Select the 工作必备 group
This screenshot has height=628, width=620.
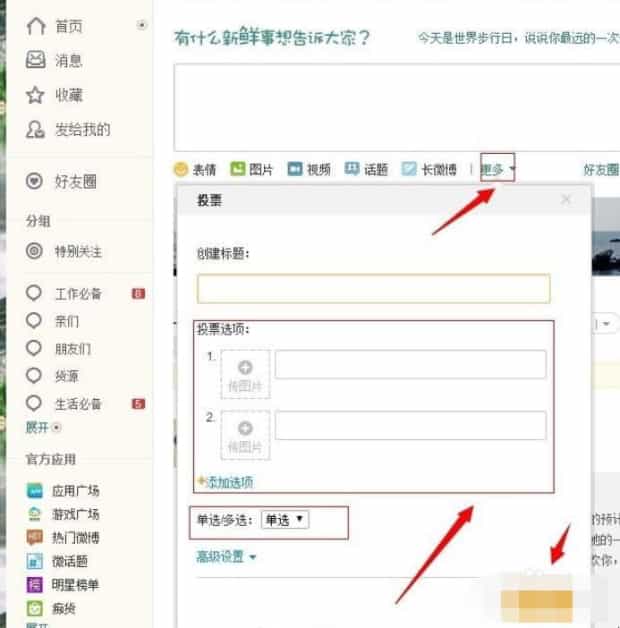pos(77,294)
